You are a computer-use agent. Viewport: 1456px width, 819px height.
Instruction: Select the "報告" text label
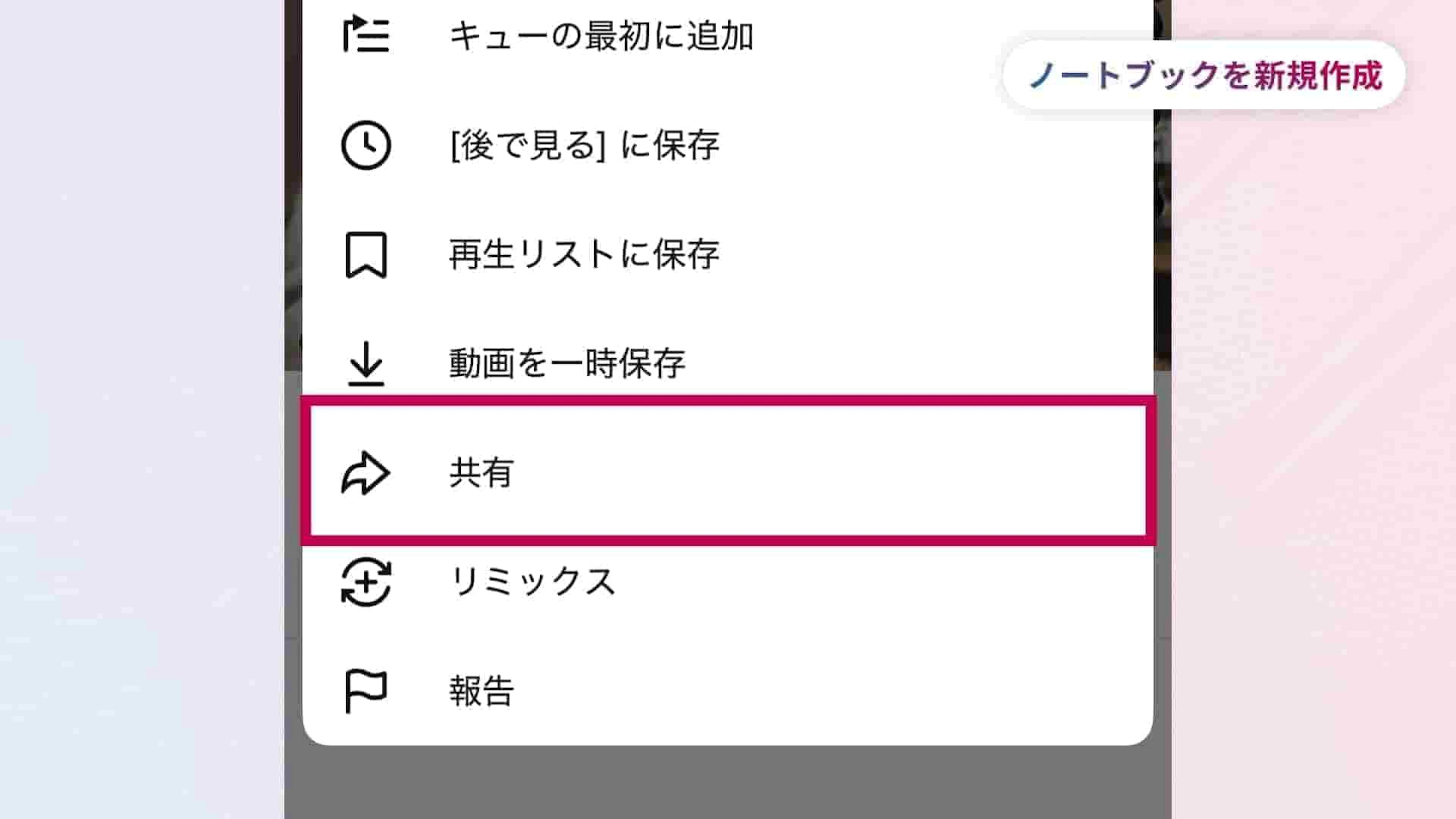pos(481,691)
